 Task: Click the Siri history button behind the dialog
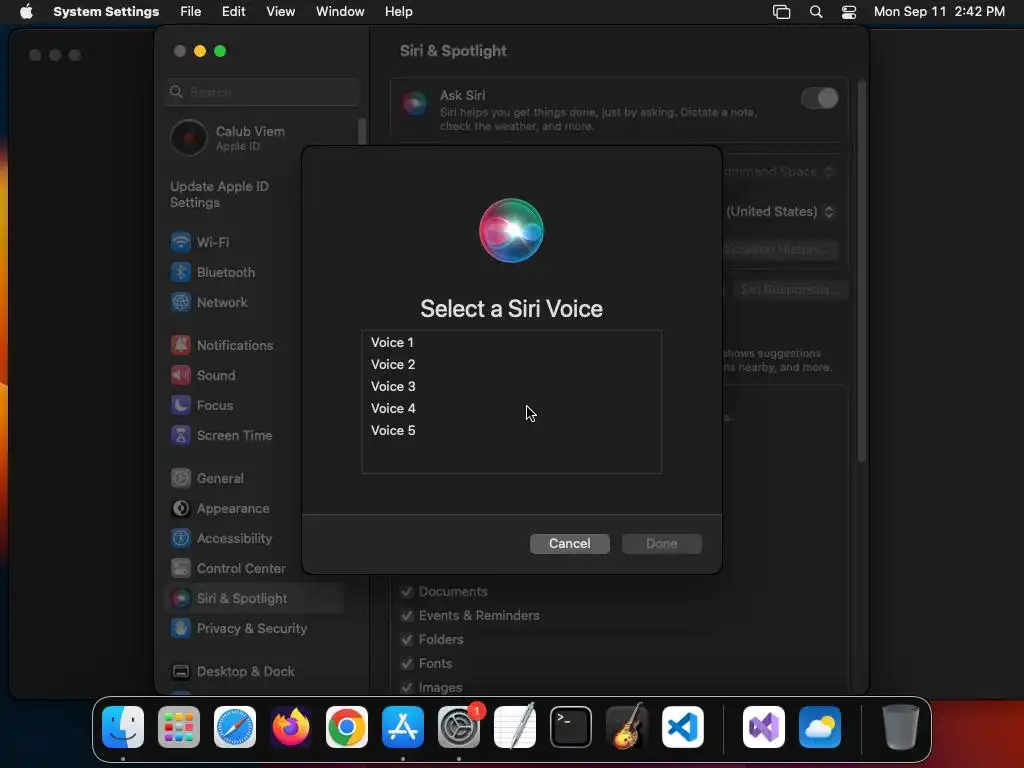(780, 250)
